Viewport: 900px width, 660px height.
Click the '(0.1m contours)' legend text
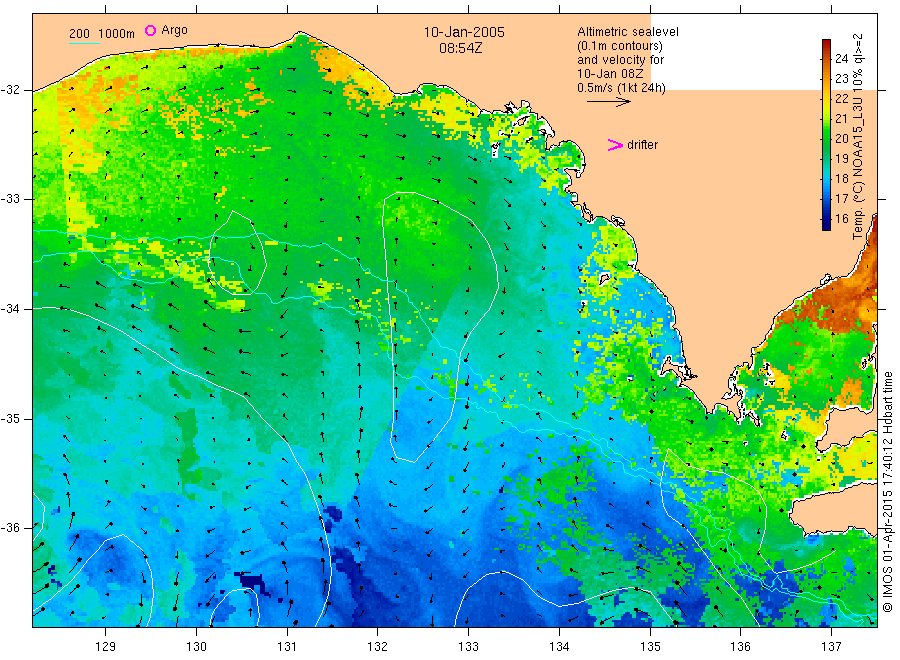point(619,46)
